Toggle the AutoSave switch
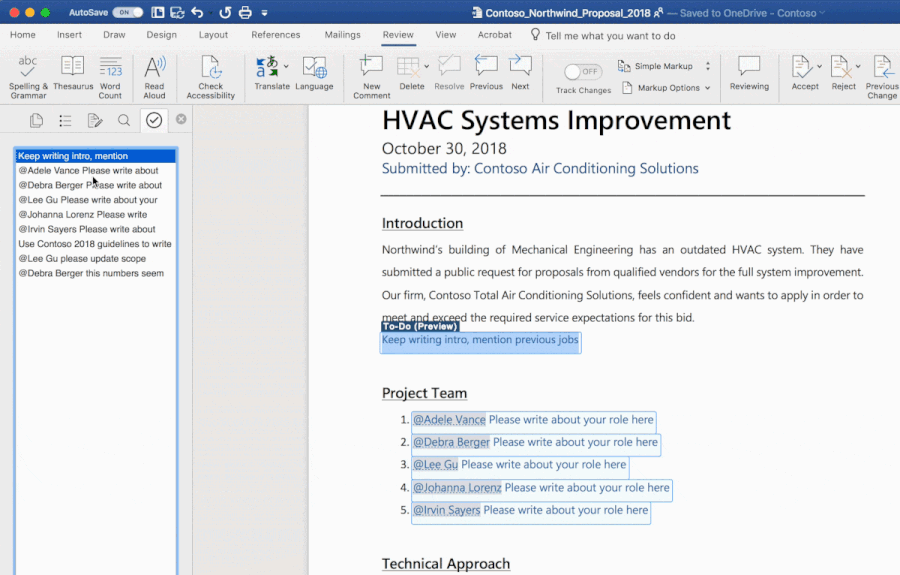This screenshot has height=575, width=900. click(x=127, y=13)
